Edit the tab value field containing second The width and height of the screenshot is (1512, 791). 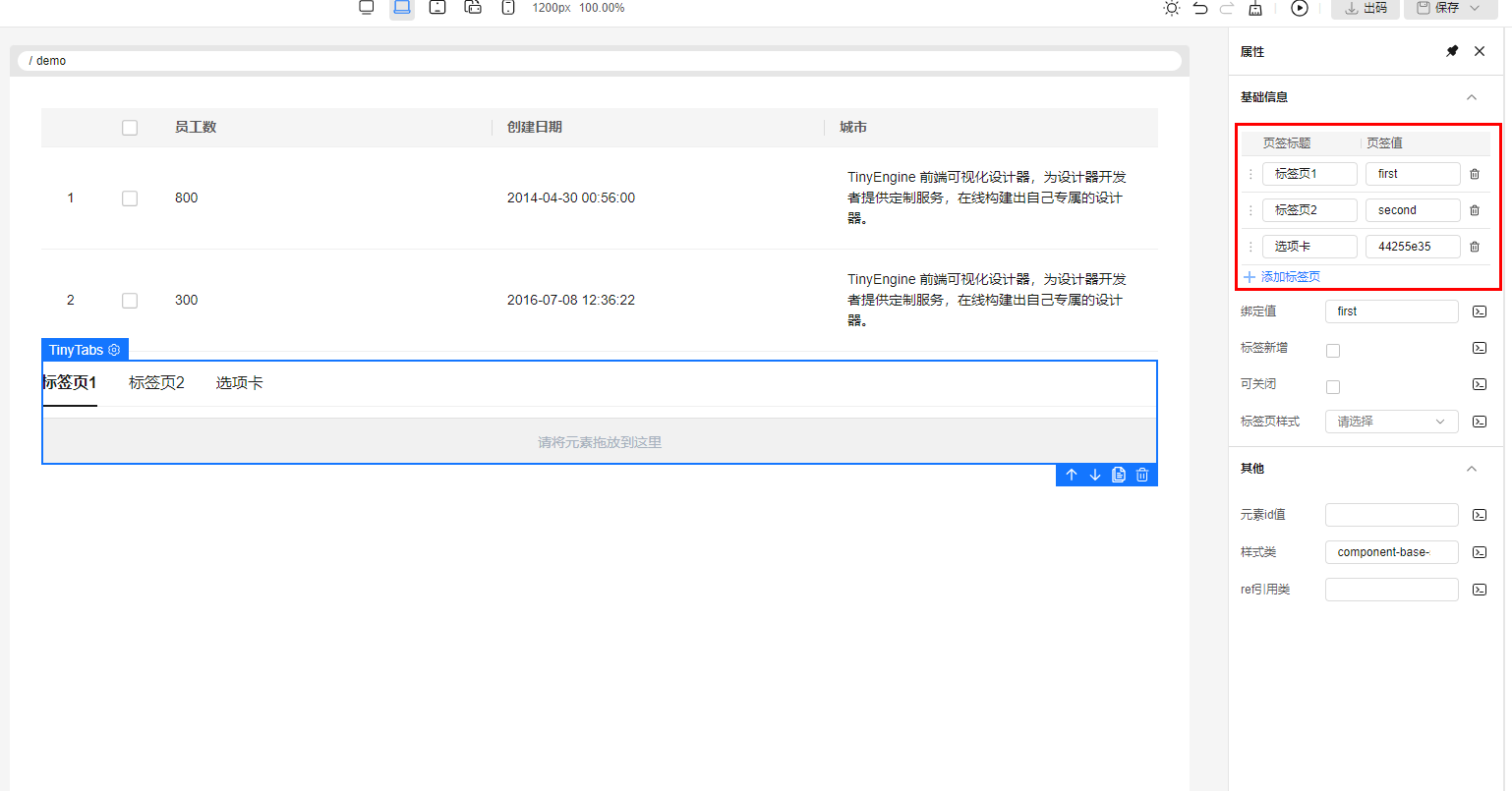tap(1413, 210)
